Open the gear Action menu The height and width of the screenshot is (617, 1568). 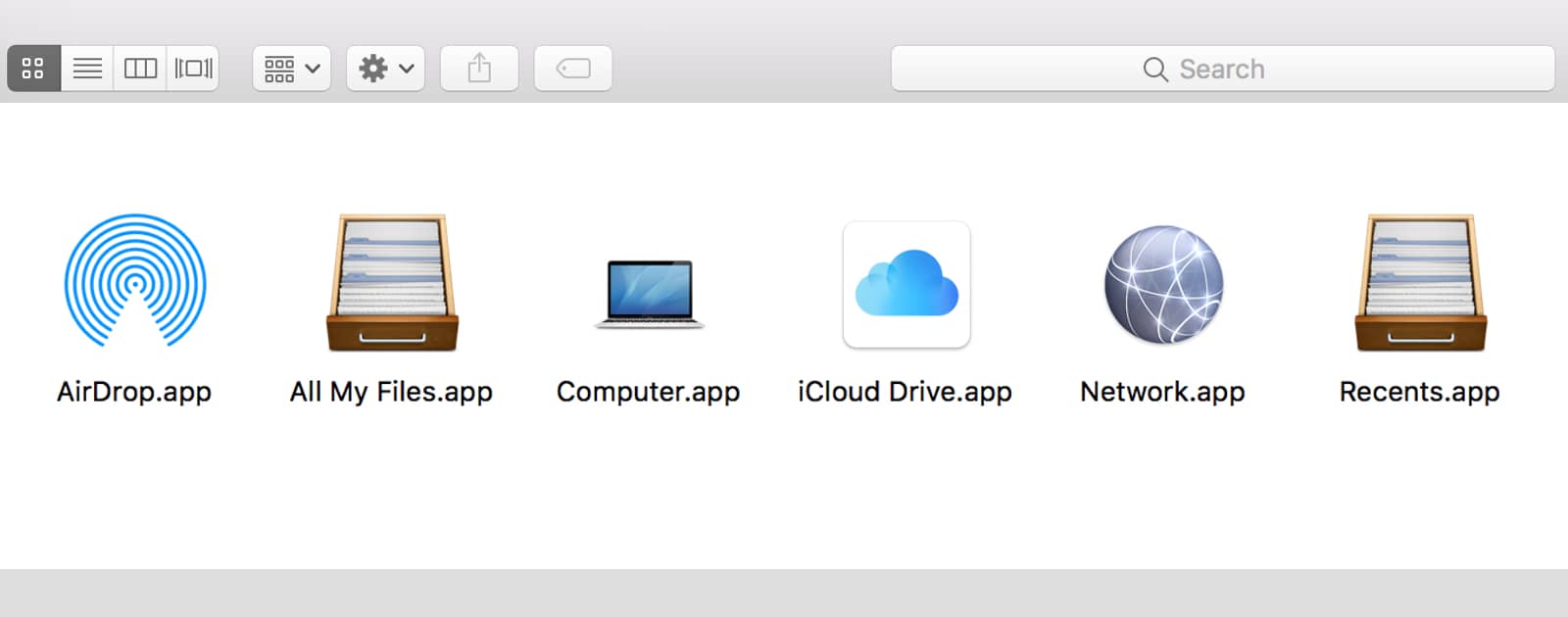pyautogui.click(x=386, y=69)
